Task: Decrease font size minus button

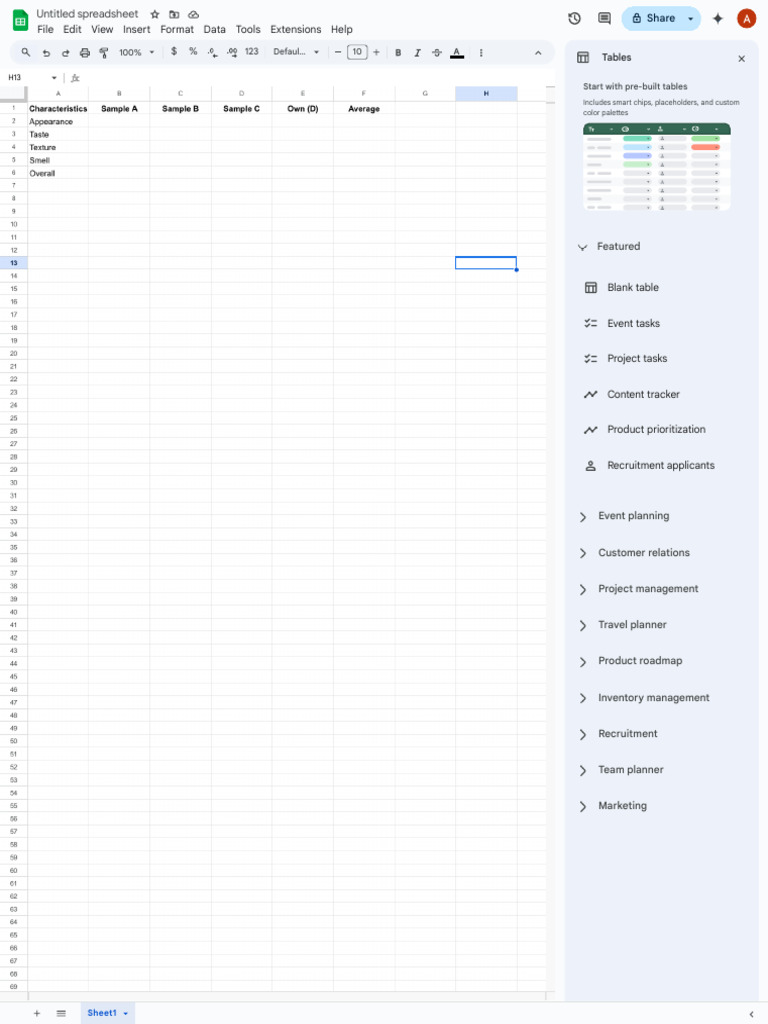Action: [x=338, y=52]
